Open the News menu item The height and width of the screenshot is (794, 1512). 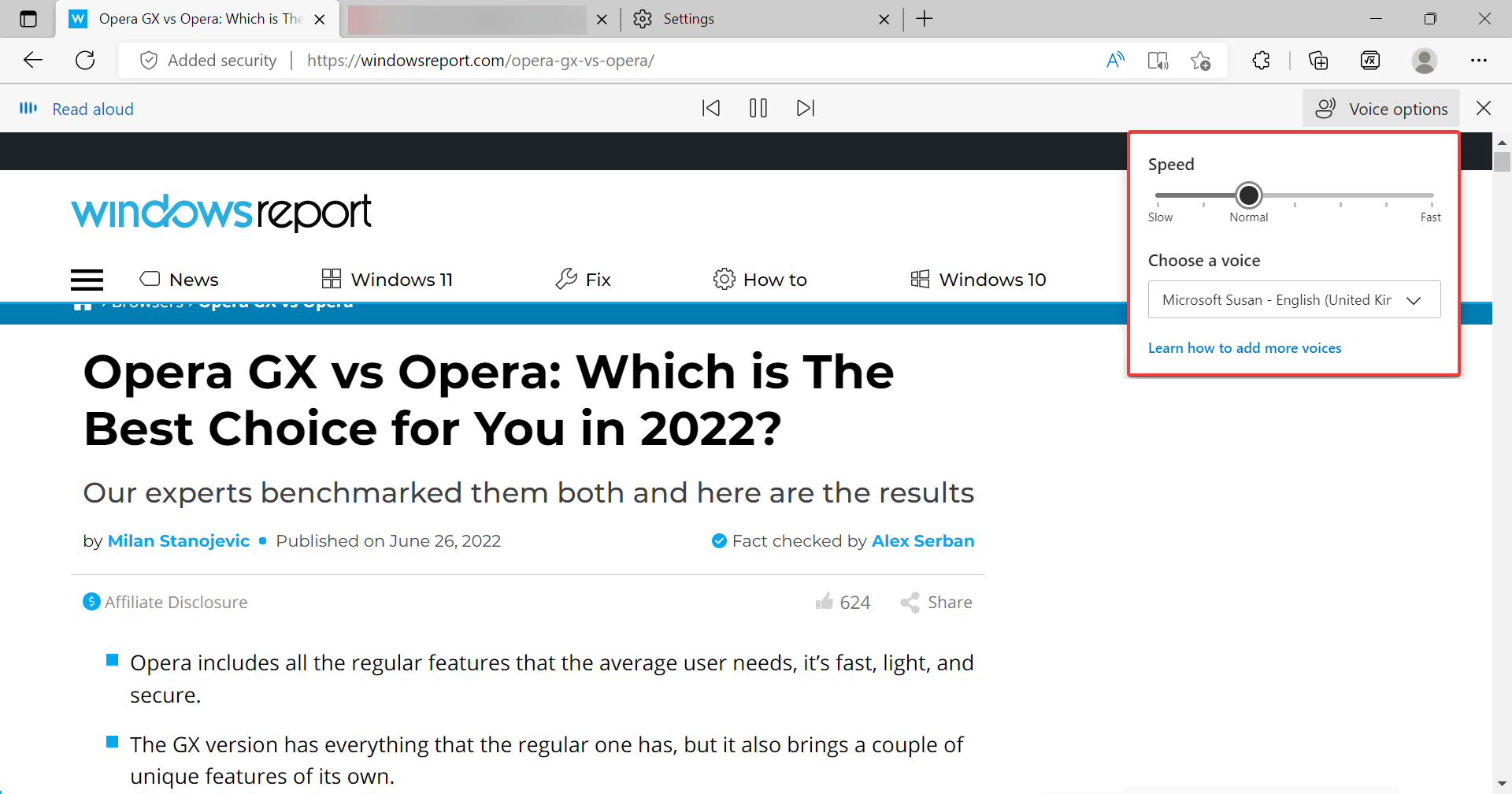point(179,280)
